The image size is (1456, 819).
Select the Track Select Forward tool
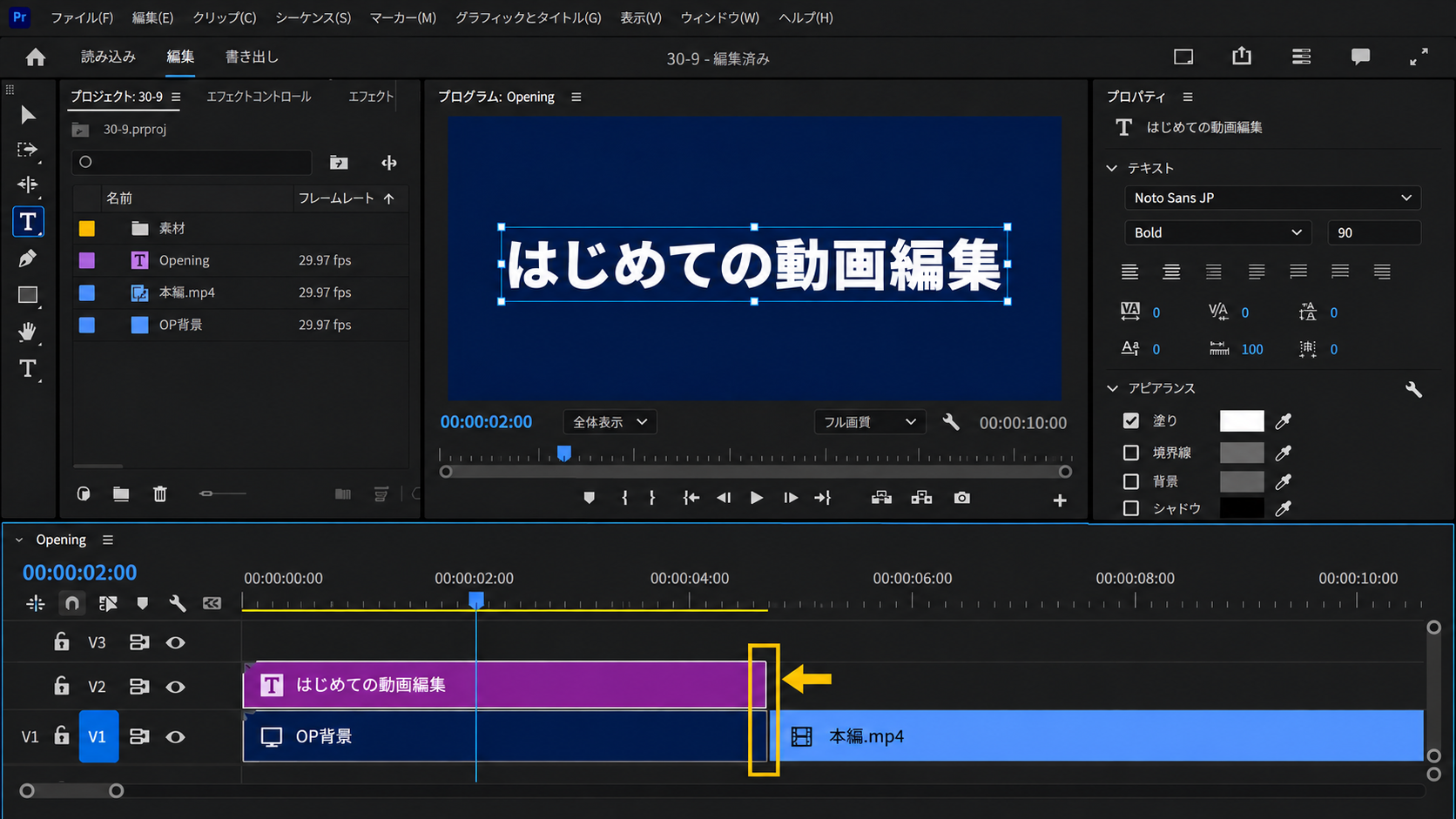coord(28,150)
